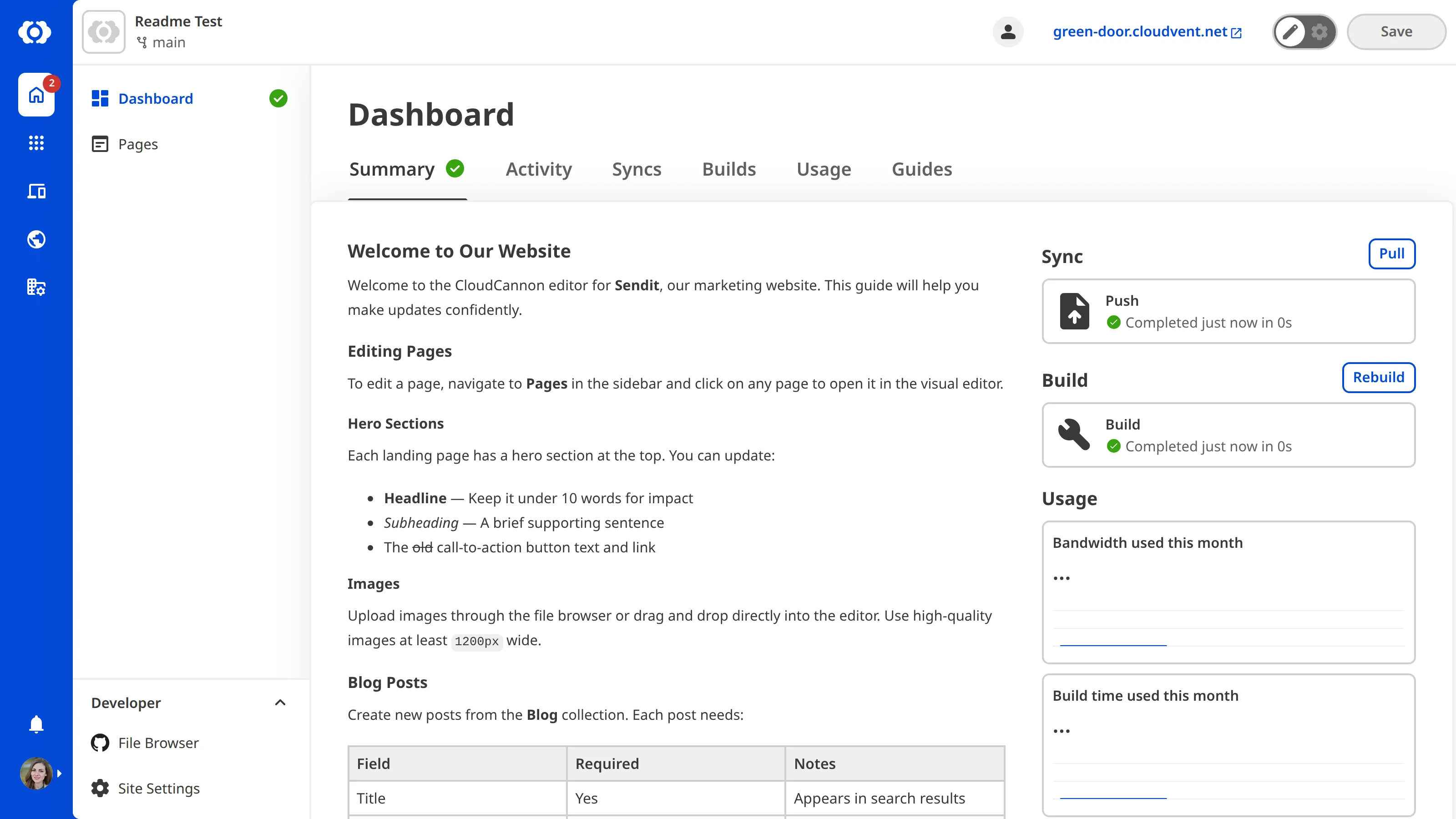Open the home dashboard icon with badge

(x=36, y=95)
